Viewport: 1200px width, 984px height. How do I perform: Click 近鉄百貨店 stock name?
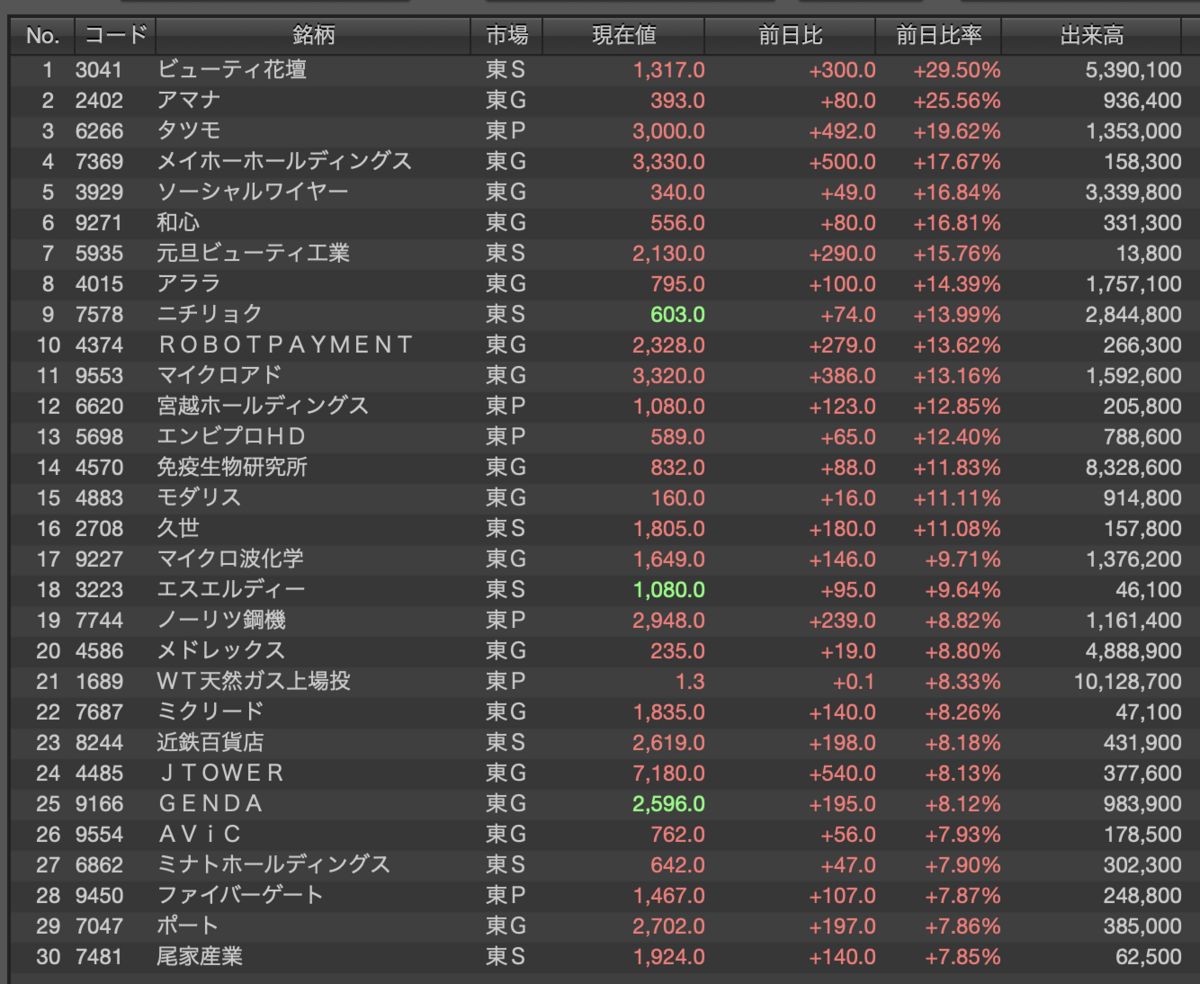pyautogui.click(x=210, y=742)
